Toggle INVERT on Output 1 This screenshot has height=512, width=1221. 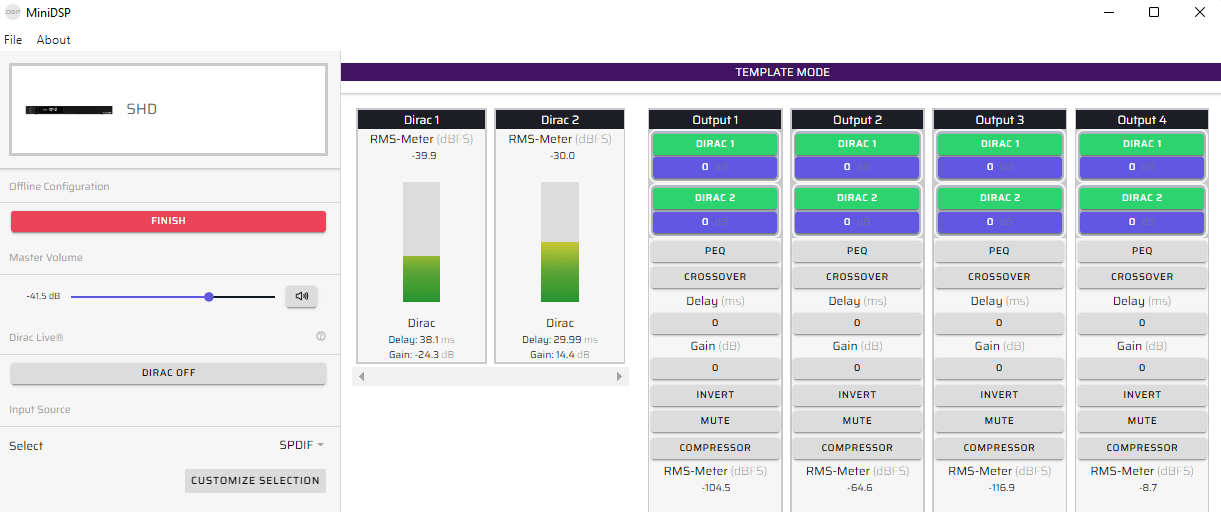tap(715, 395)
